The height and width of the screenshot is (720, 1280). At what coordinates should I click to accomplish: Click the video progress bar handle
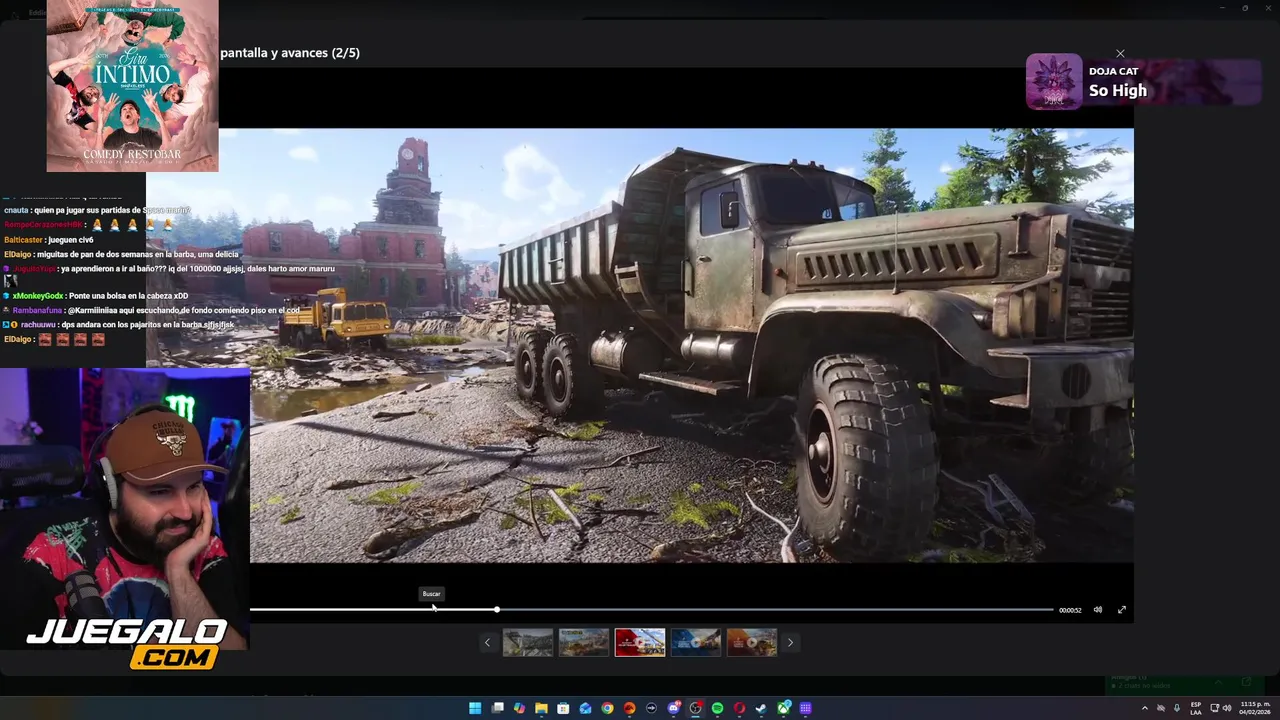pos(496,609)
